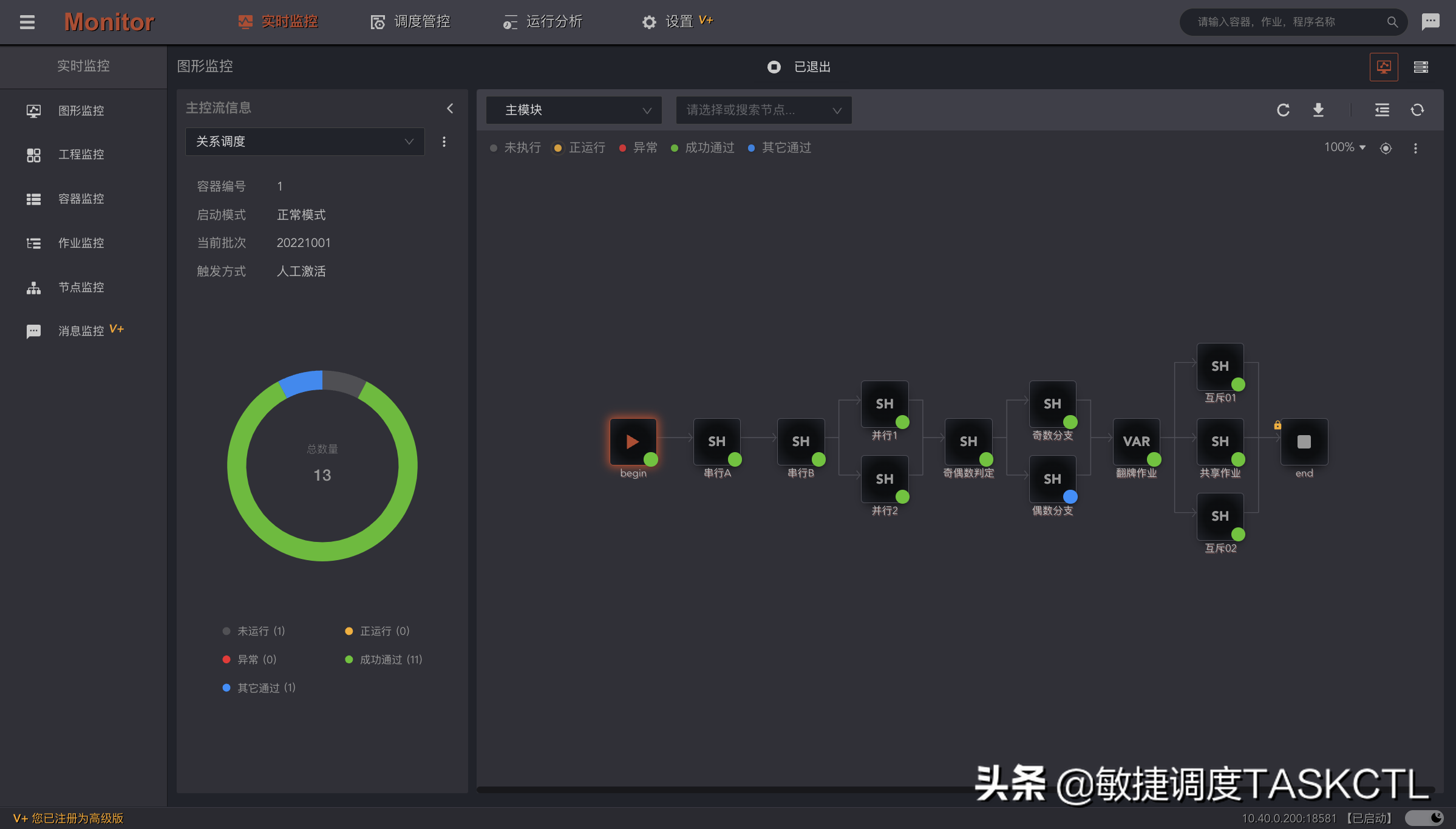Click the Monitor logo

pos(109,22)
